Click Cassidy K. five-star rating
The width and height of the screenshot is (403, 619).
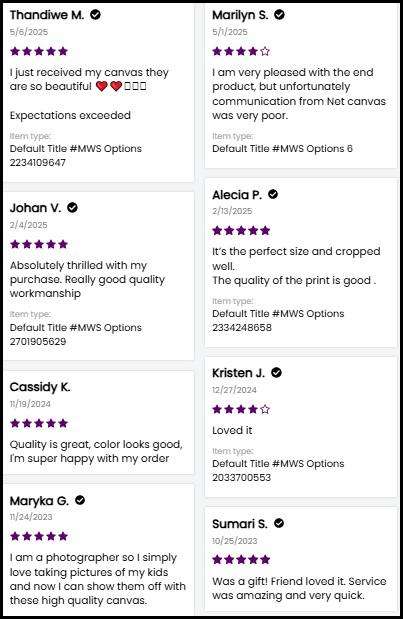click(x=39, y=423)
